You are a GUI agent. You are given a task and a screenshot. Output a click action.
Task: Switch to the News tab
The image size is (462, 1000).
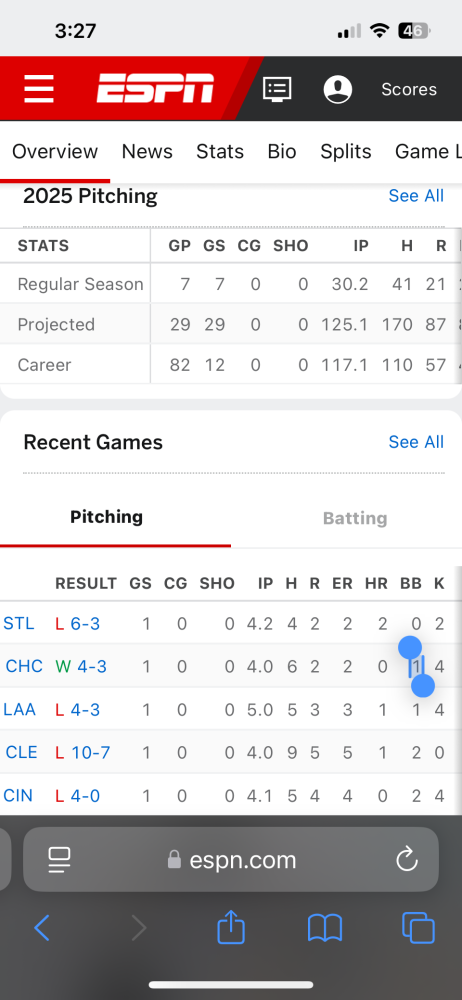(147, 151)
